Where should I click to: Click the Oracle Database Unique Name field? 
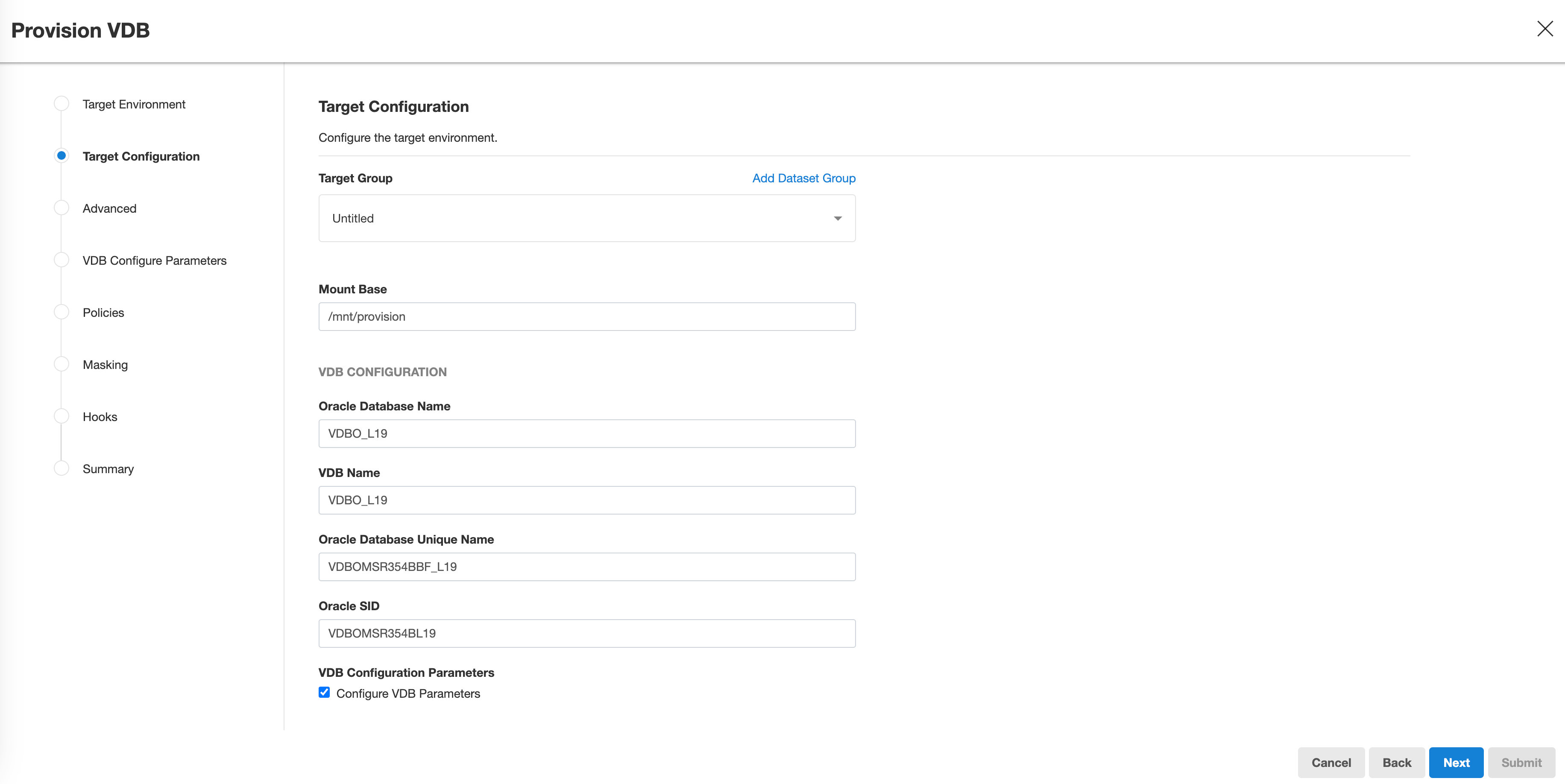coord(586,566)
